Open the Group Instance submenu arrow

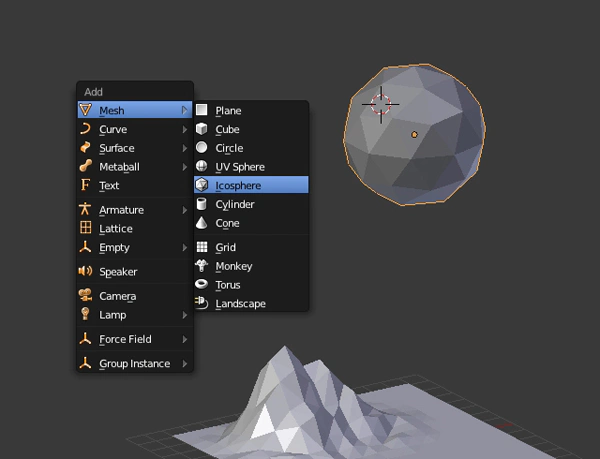click(x=185, y=364)
